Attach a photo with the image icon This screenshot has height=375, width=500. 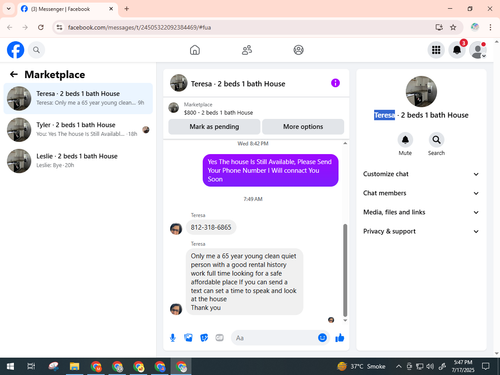[188, 338]
